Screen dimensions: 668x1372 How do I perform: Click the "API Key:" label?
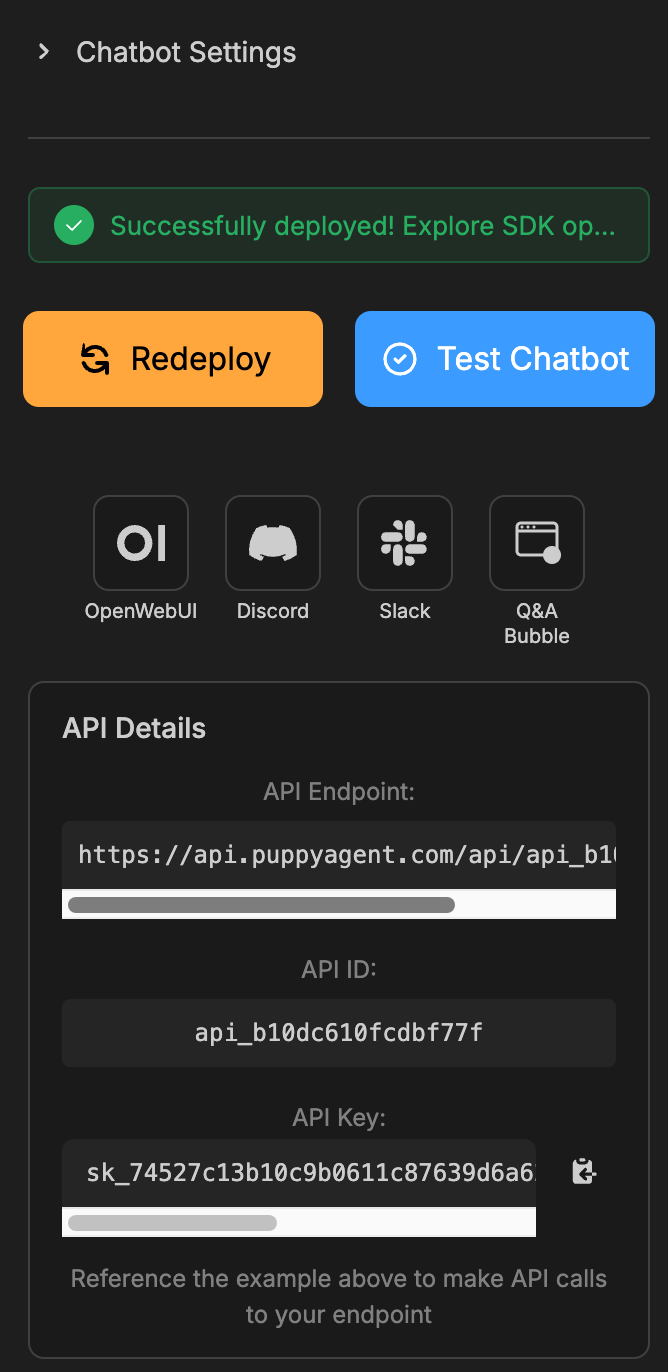pyautogui.click(x=339, y=1118)
